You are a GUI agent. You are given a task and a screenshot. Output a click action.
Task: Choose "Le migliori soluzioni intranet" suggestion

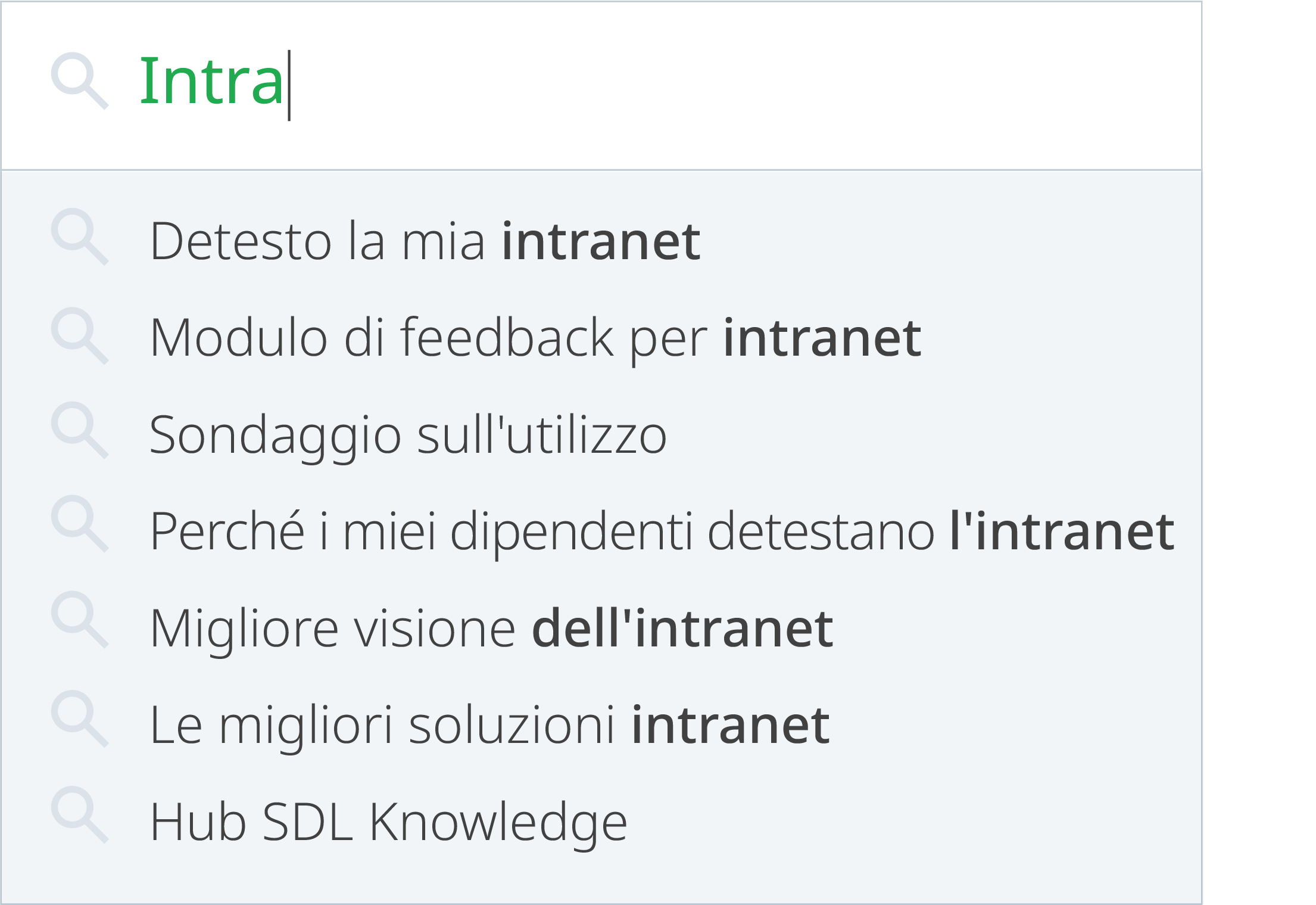[x=489, y=725]
